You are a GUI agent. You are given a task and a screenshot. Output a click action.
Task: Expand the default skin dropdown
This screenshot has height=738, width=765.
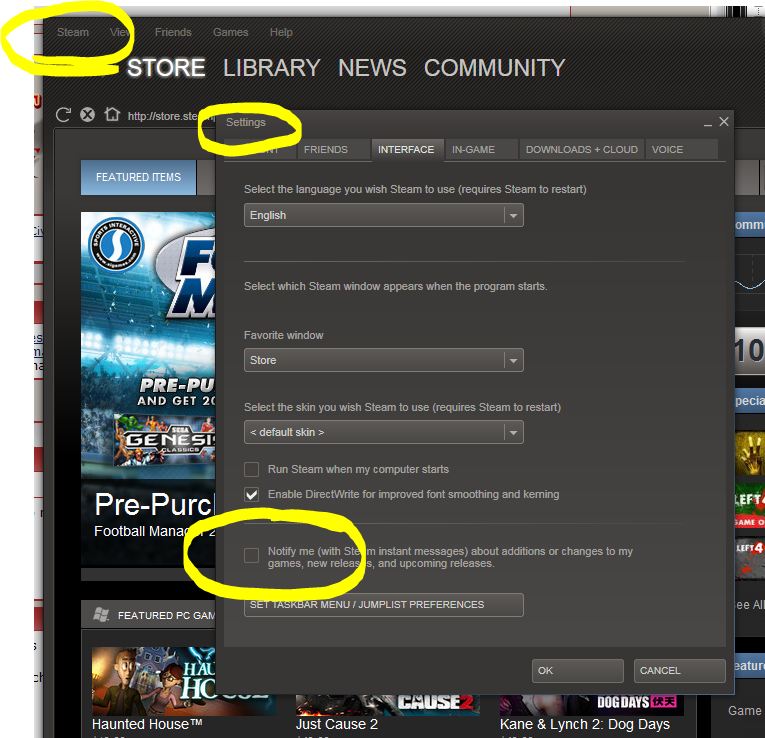[x=383, y=432]
